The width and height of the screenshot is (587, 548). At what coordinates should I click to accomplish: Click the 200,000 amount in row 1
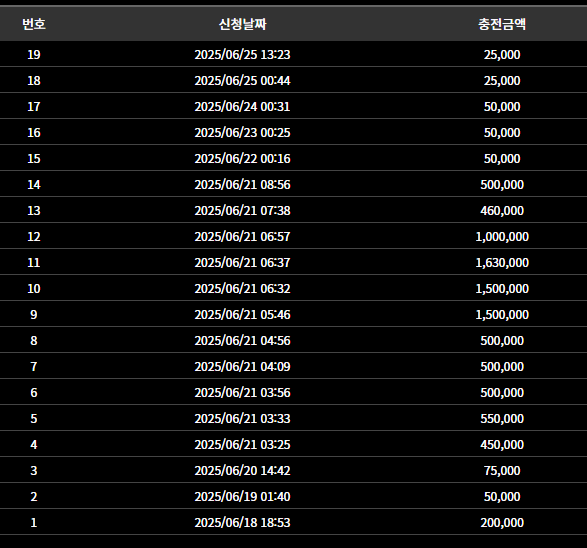click(x=502, y=523)
